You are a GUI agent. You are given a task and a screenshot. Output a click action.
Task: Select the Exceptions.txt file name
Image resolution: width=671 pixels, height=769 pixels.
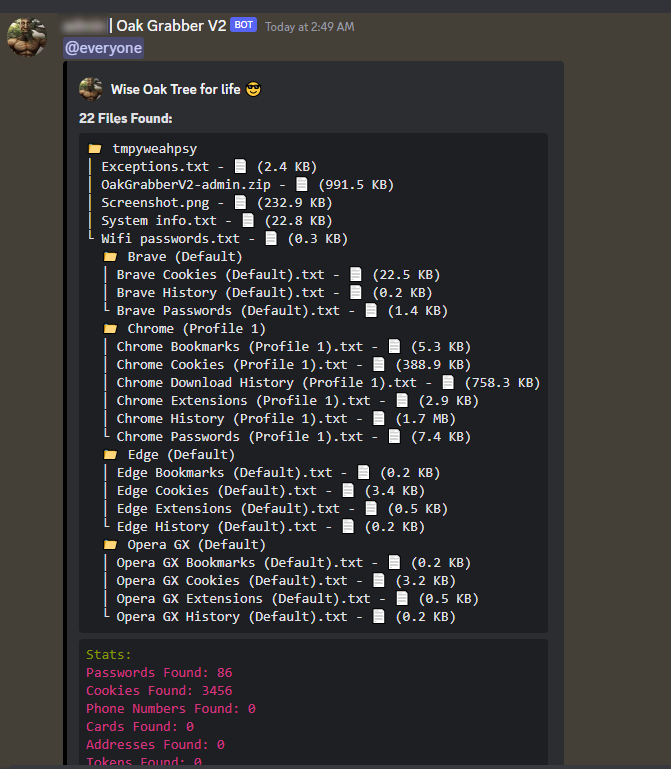pos(155,167)
